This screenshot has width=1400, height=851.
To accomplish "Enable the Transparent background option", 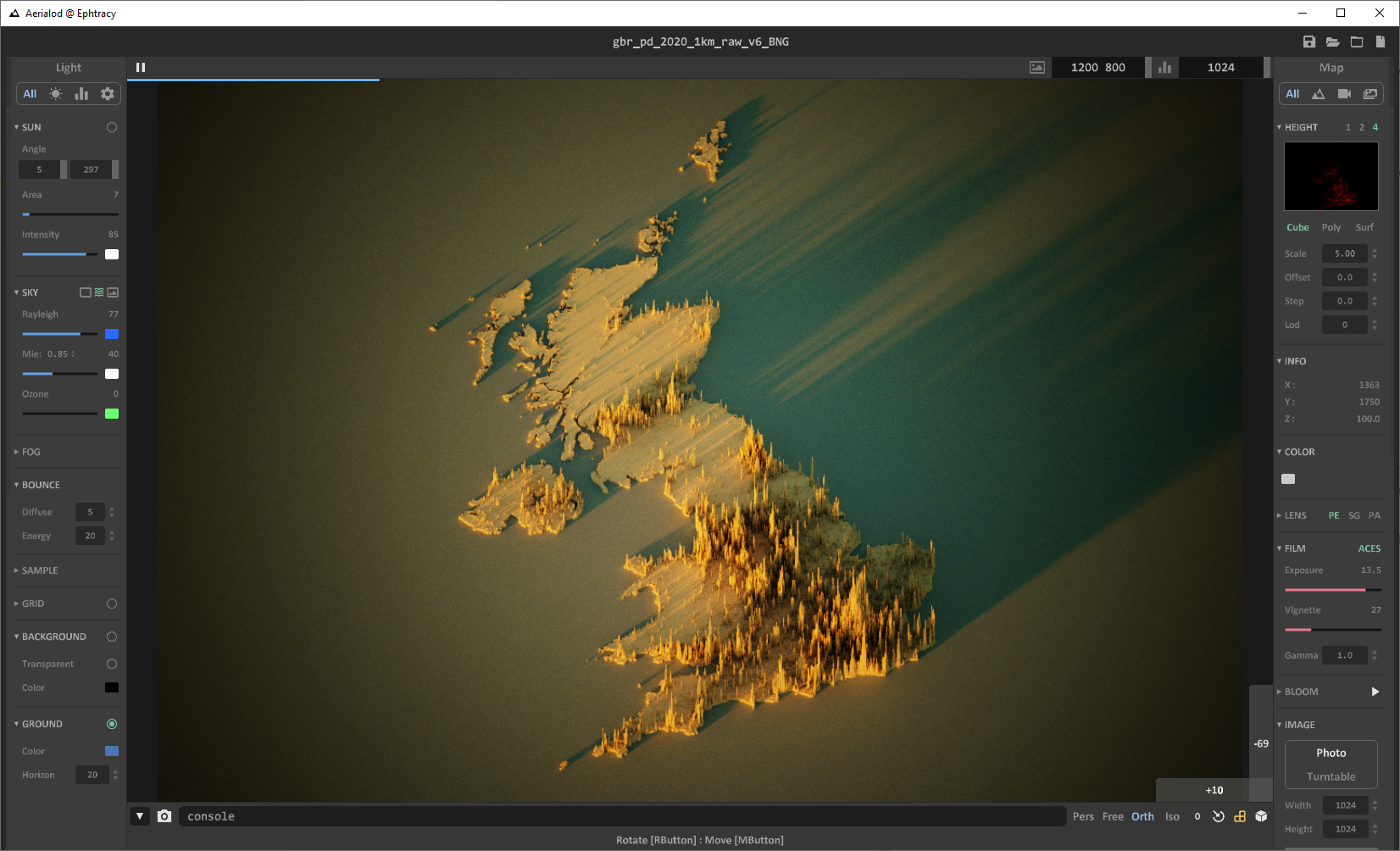I will 111,664.
